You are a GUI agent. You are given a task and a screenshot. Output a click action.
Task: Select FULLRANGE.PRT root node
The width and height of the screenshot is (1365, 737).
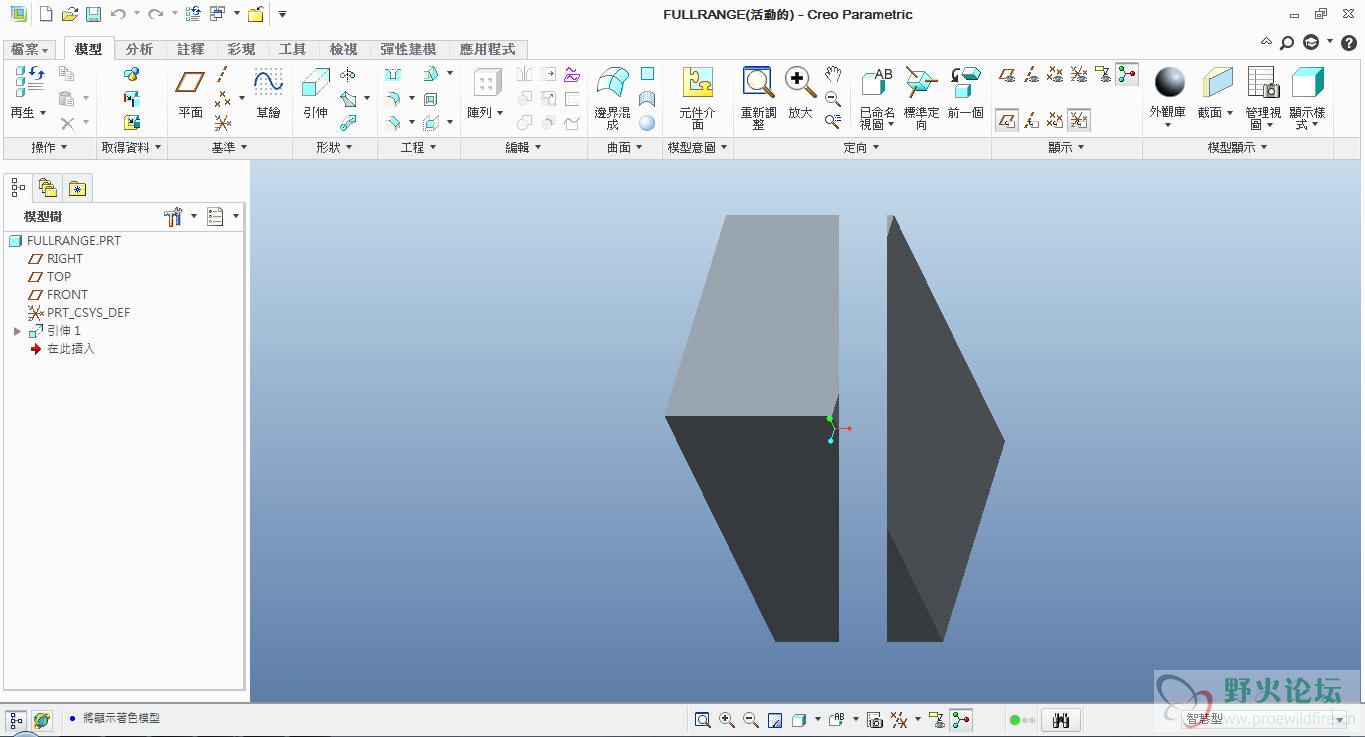[65, 241]
